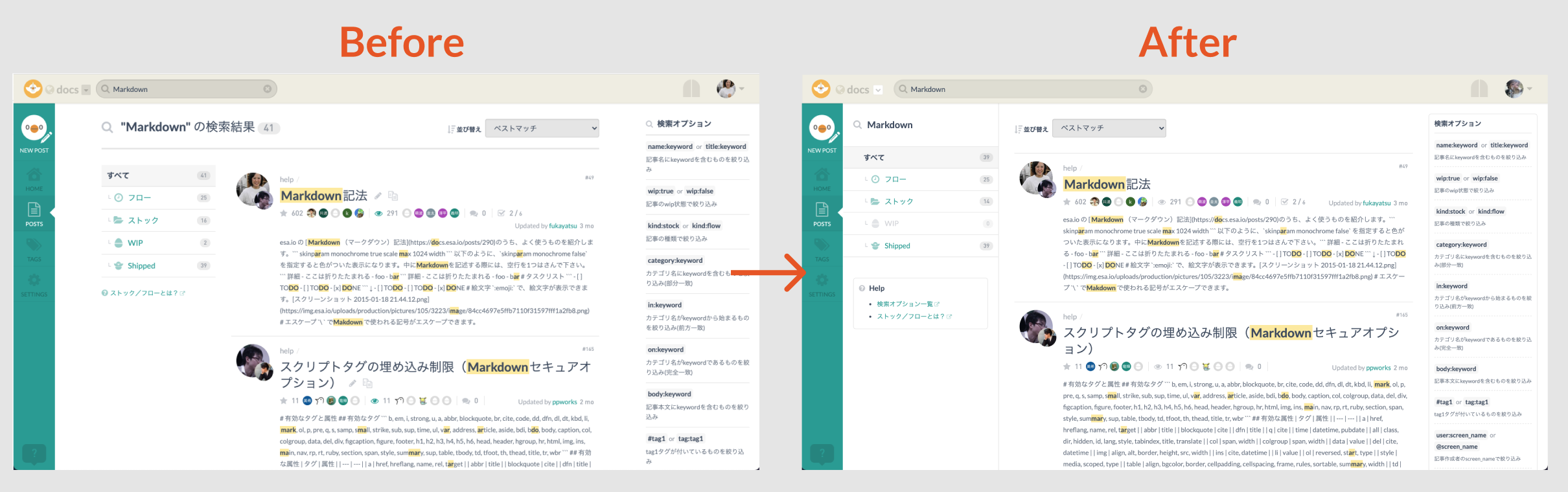Open Markdown記法 post title in Before
The height and width of the screenshot is (492, 1568).
coord(324,196)
